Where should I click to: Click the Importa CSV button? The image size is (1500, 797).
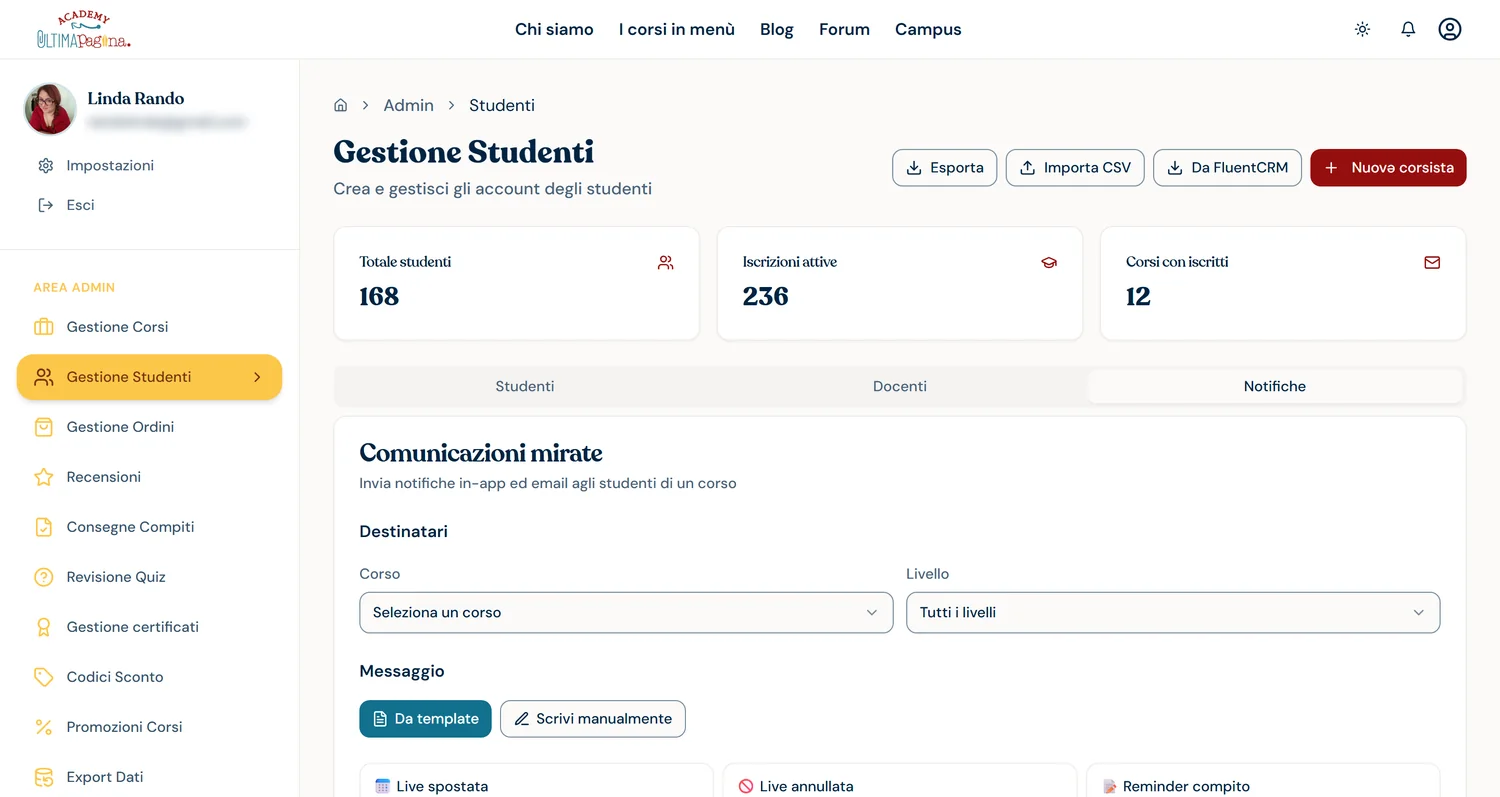tap(1075, 168)
